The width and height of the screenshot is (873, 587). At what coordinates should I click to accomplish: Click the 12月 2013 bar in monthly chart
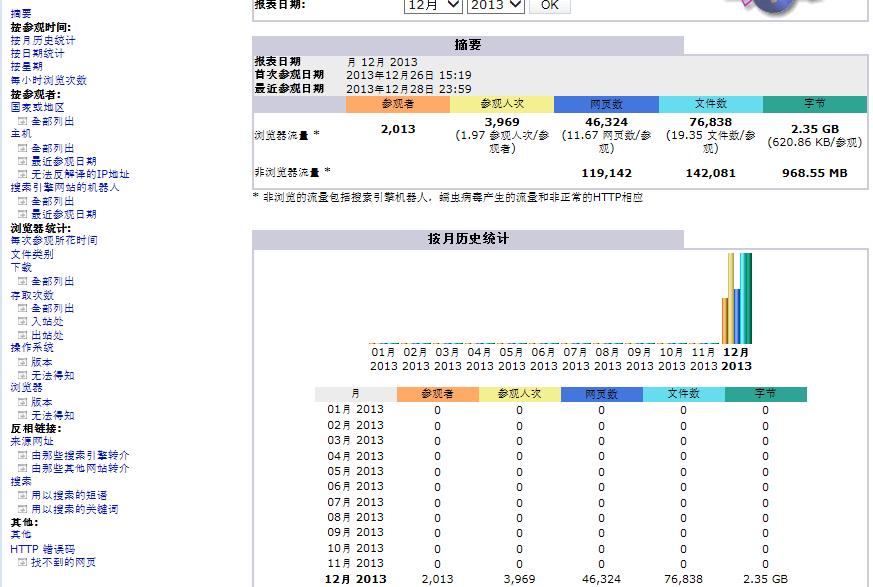tap(737, 298)
